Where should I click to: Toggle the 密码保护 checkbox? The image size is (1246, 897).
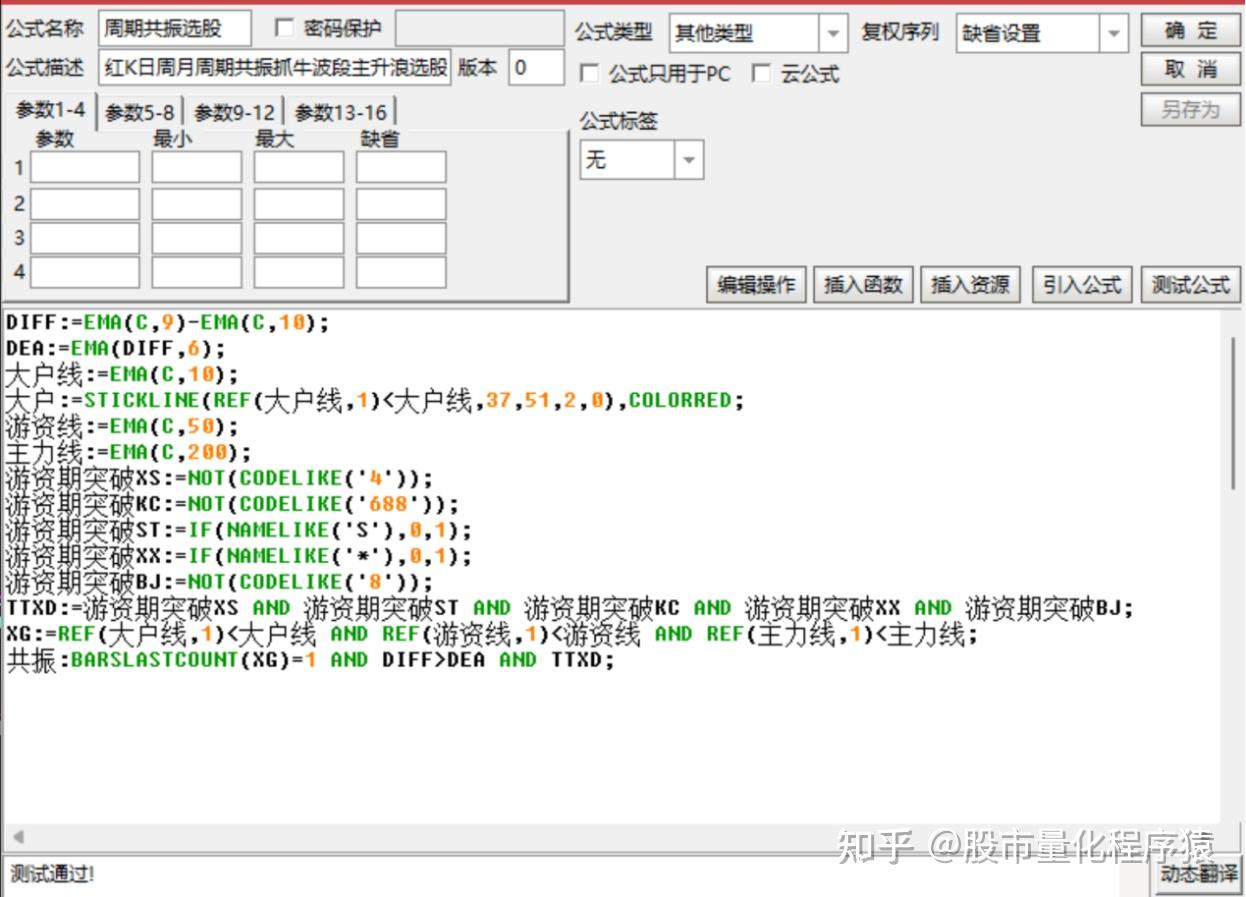(284, 28)
